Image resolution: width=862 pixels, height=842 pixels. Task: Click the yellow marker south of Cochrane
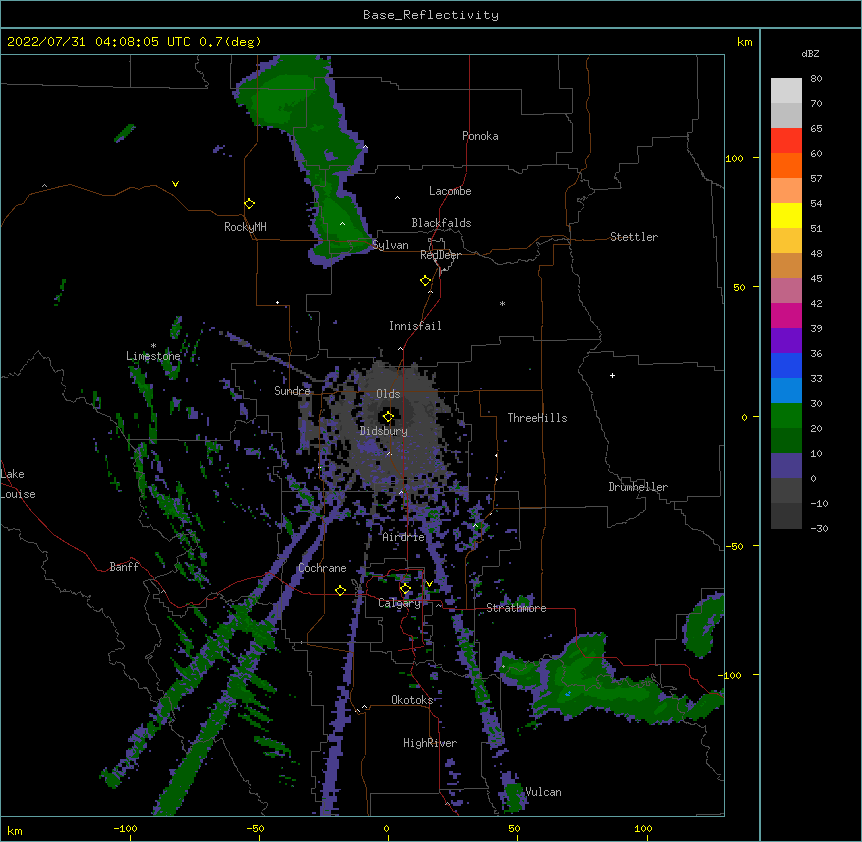340,590
